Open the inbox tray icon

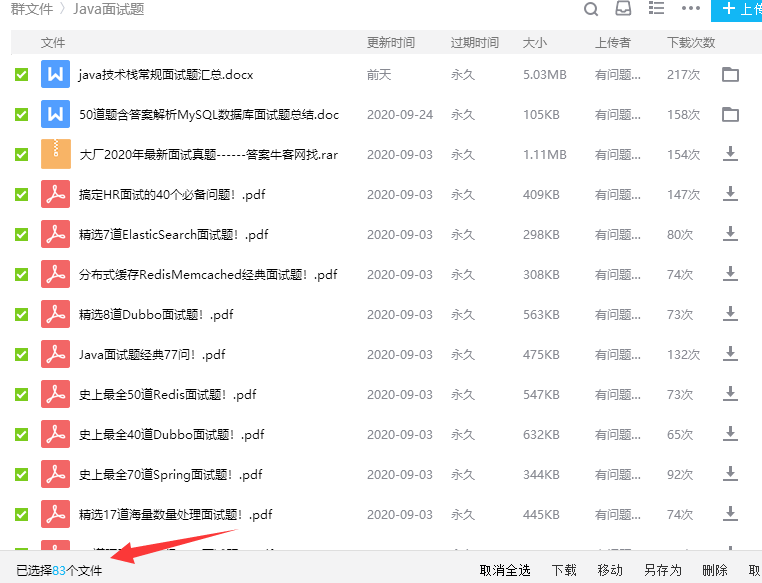(x=623, y=8)
